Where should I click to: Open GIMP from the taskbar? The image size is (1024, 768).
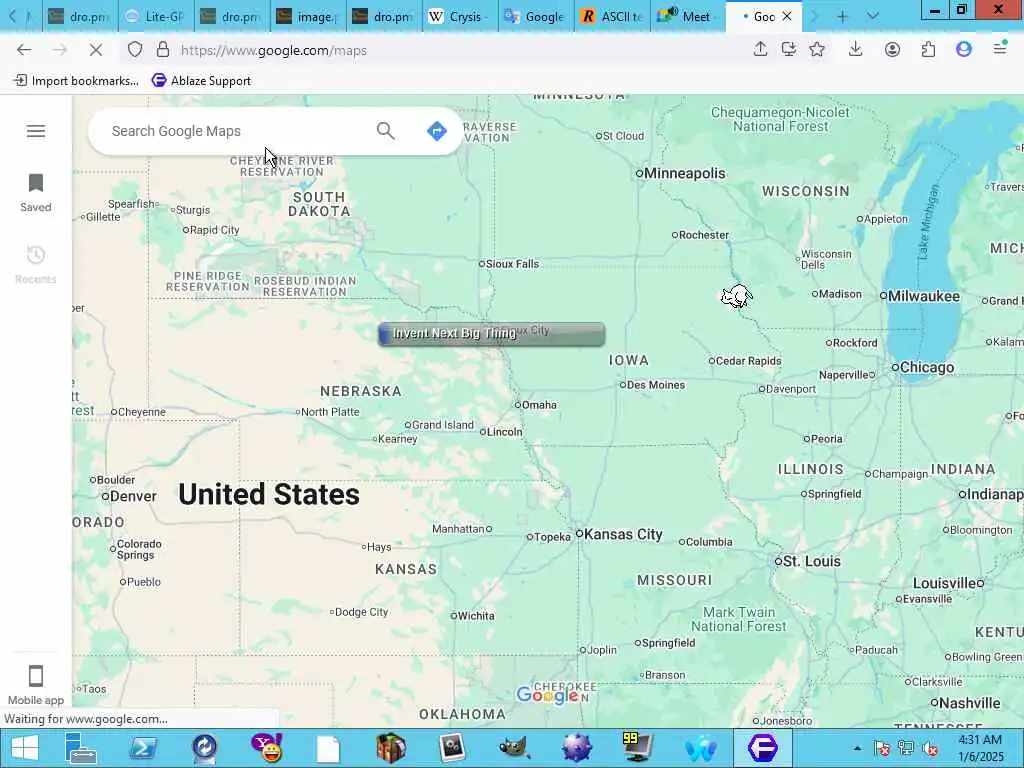click(514, 748)
